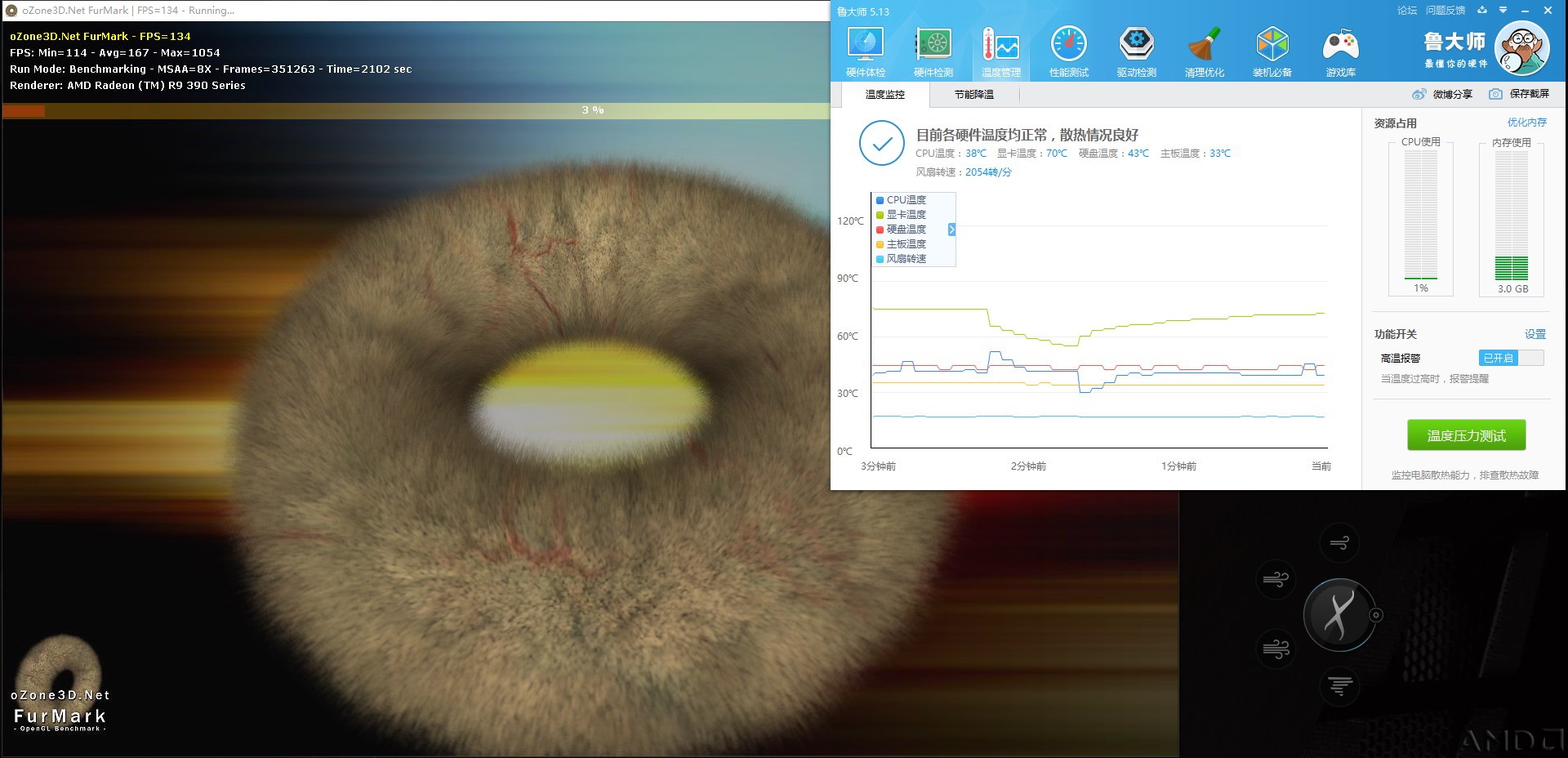Click the FurMark FPS Min Avg Max line
The image size is (1568, 758).
115,53
